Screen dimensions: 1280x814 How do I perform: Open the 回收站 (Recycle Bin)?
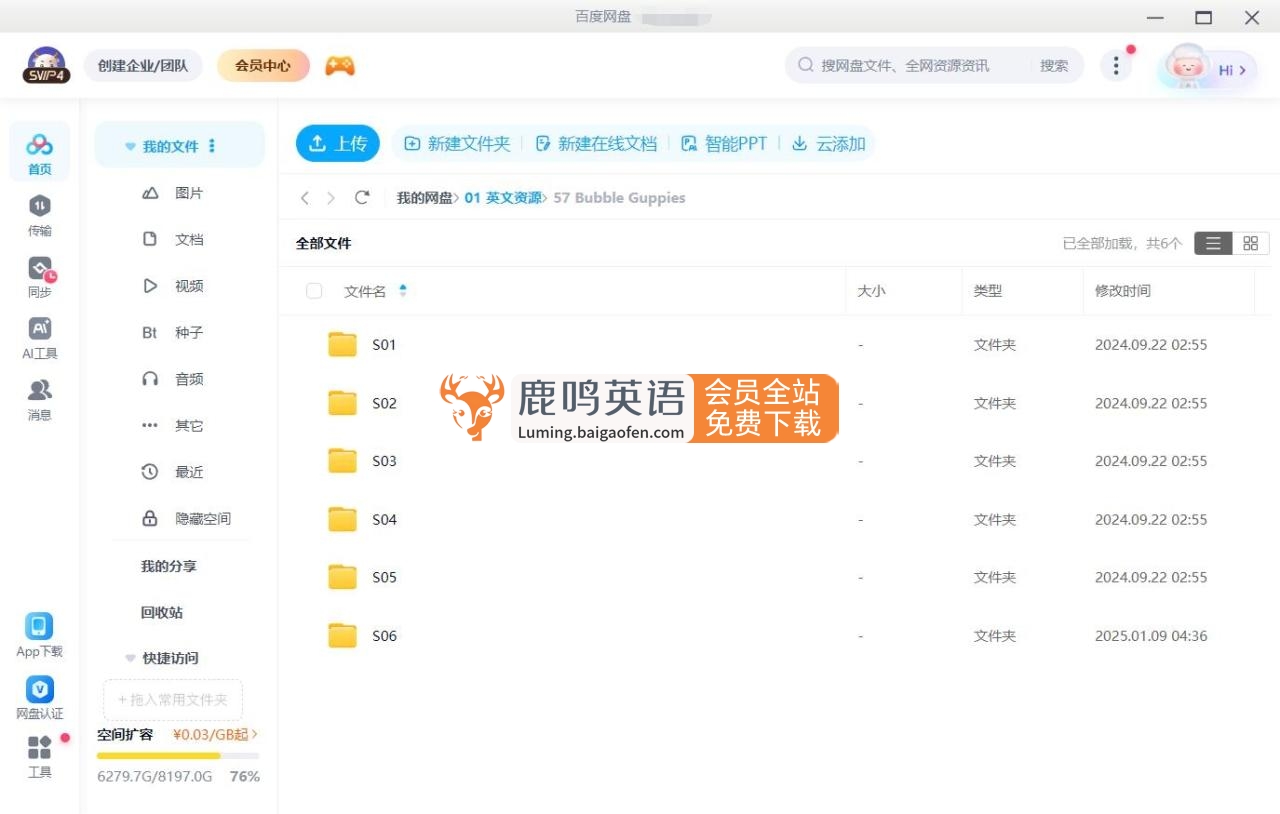coord(161,613)
